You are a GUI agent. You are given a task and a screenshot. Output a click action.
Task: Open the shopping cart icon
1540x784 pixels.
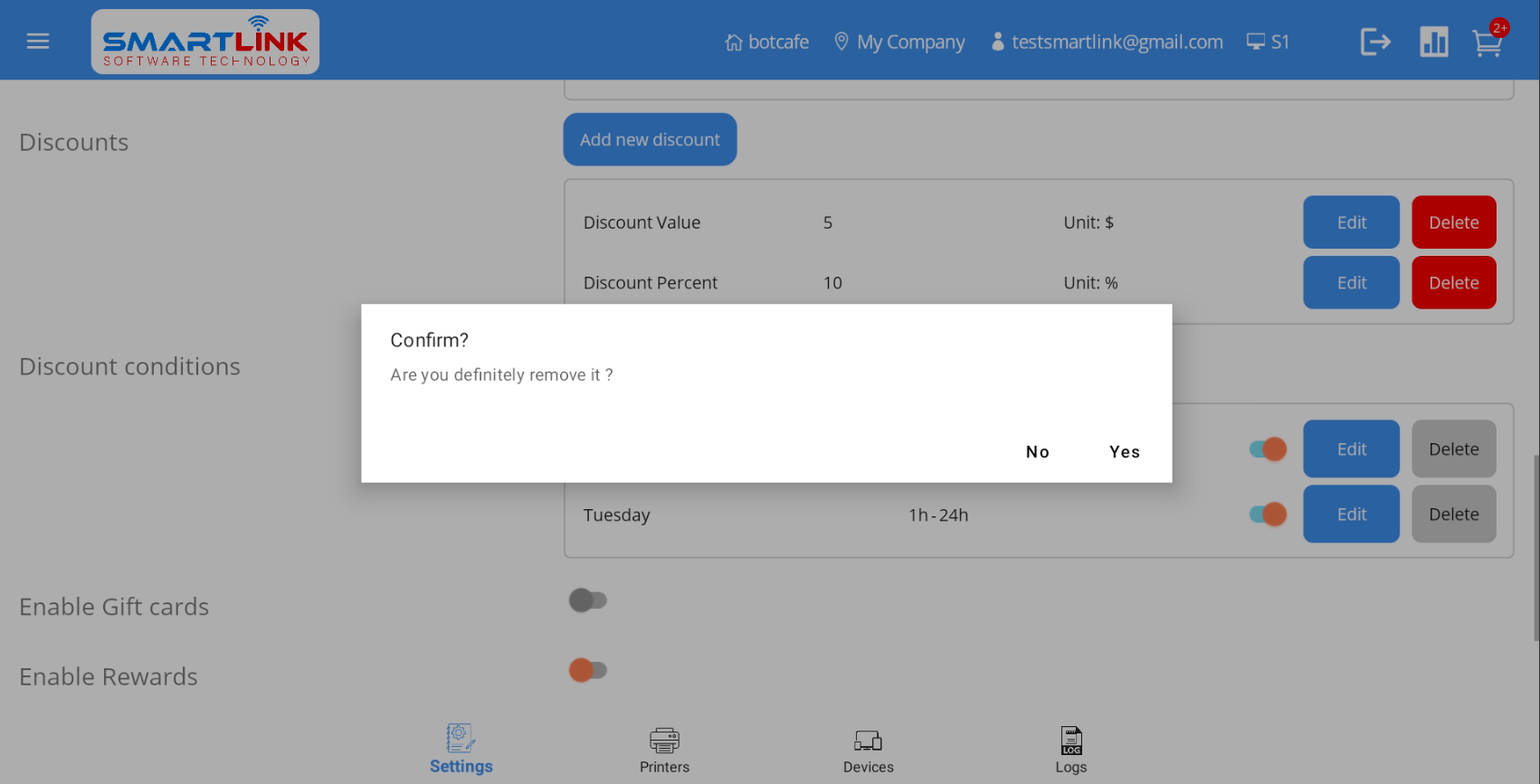(x=1487, y=43)
